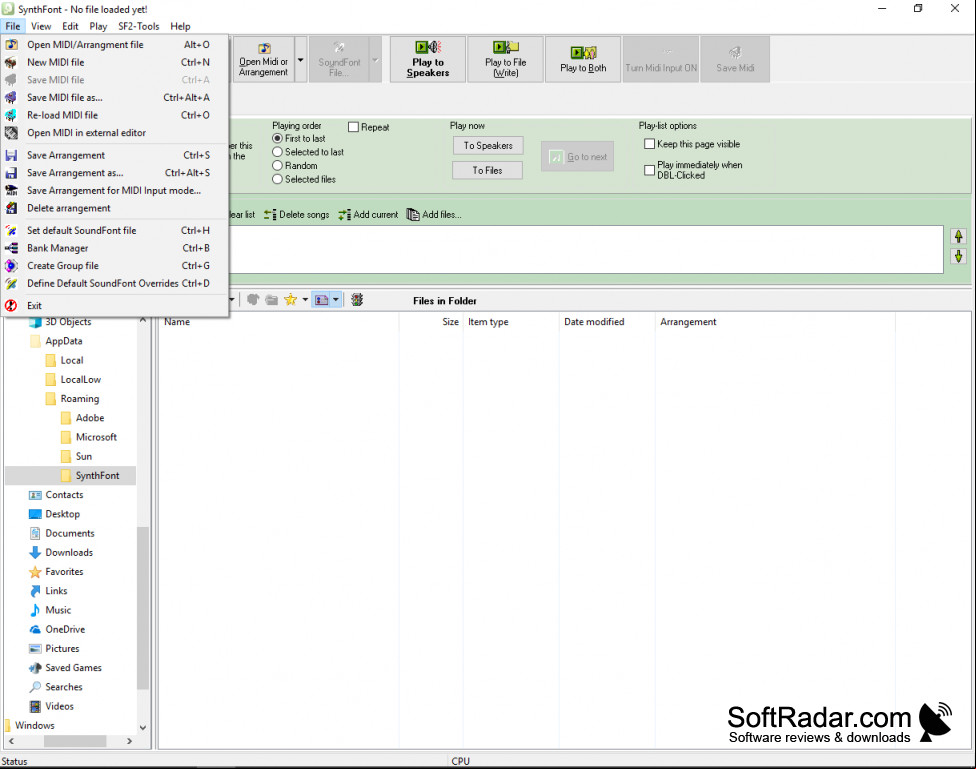Viewport: 976px width, 769px height.
Task: Open view mode dropdown arrow in folder toolbar
Action: tap(336, 300)
